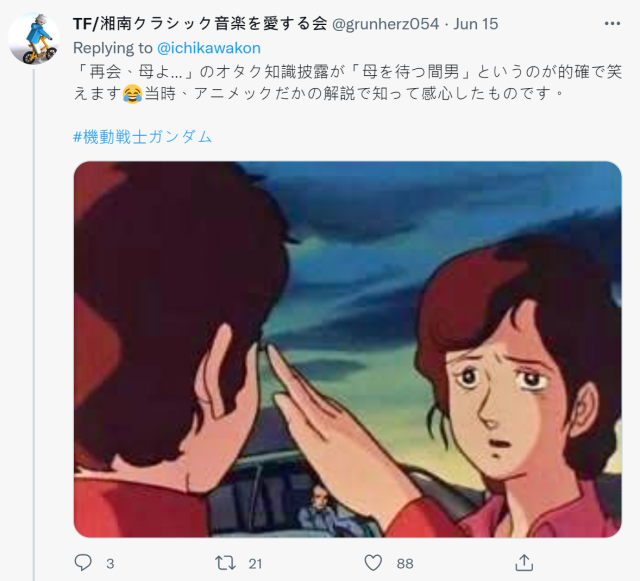Click the share upload arrow icon
This screenshot has height=581, width=640.
tap(524, 563)
